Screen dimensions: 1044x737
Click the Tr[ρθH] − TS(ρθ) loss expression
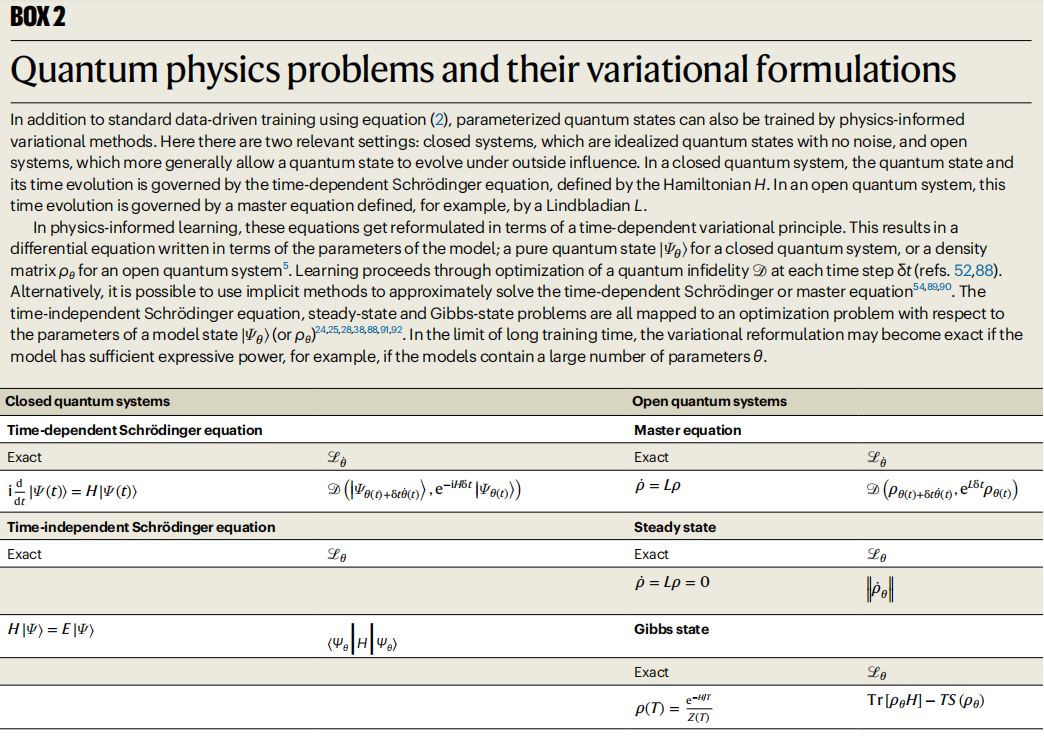(x=925, y=700)
